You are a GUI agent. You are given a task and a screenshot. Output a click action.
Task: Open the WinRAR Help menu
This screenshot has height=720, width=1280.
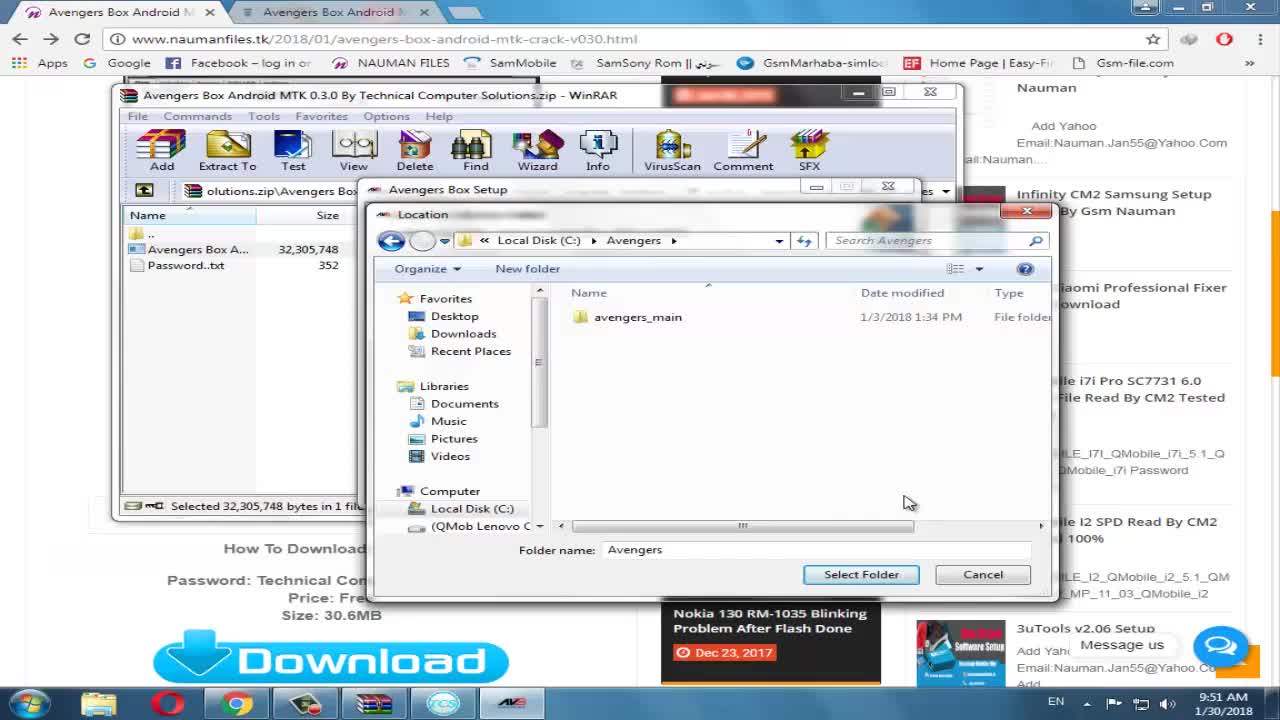click(439, 117)
